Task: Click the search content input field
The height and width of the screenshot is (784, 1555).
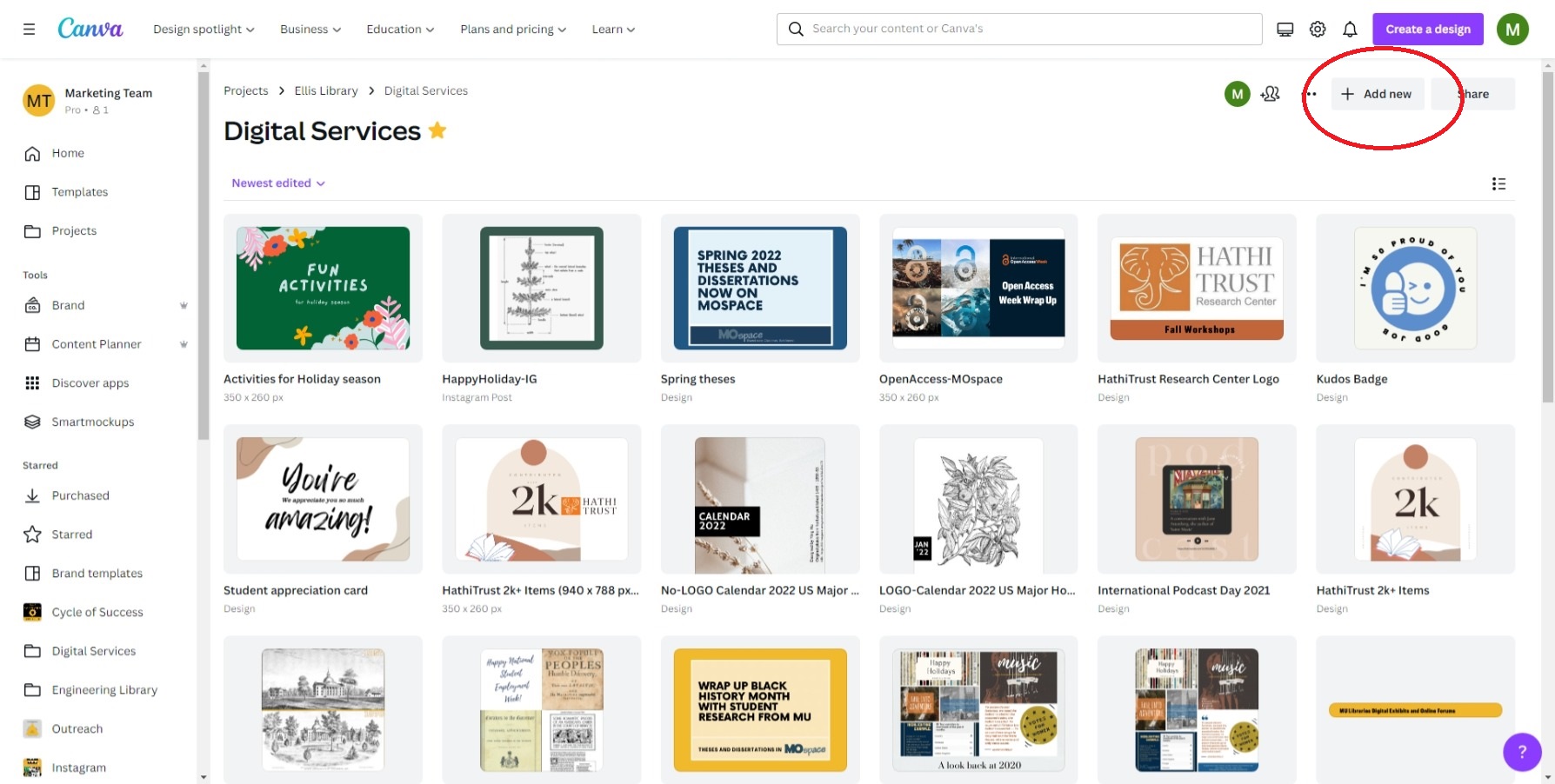Action: click(x=1026, y=29)
